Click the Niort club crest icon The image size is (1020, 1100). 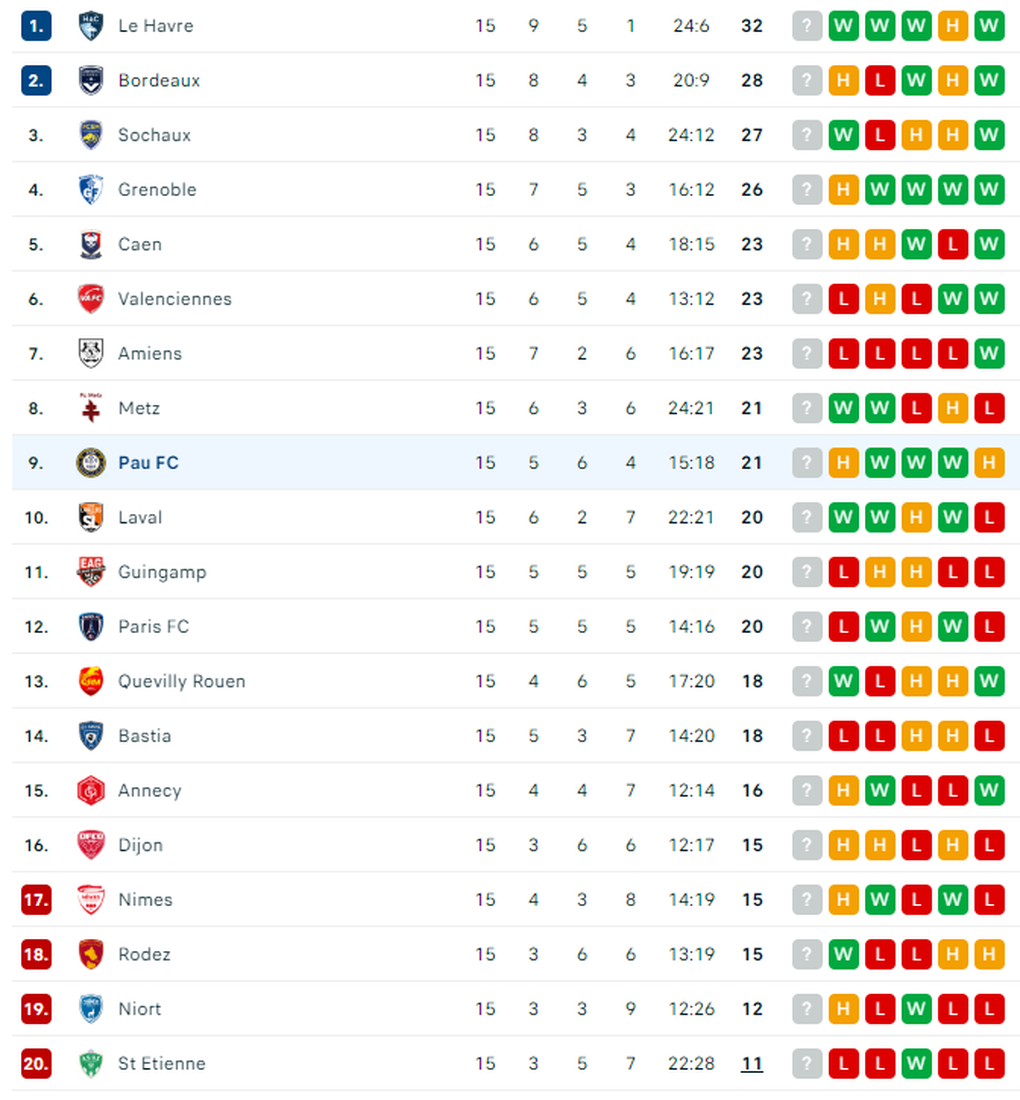(90, 1009)
